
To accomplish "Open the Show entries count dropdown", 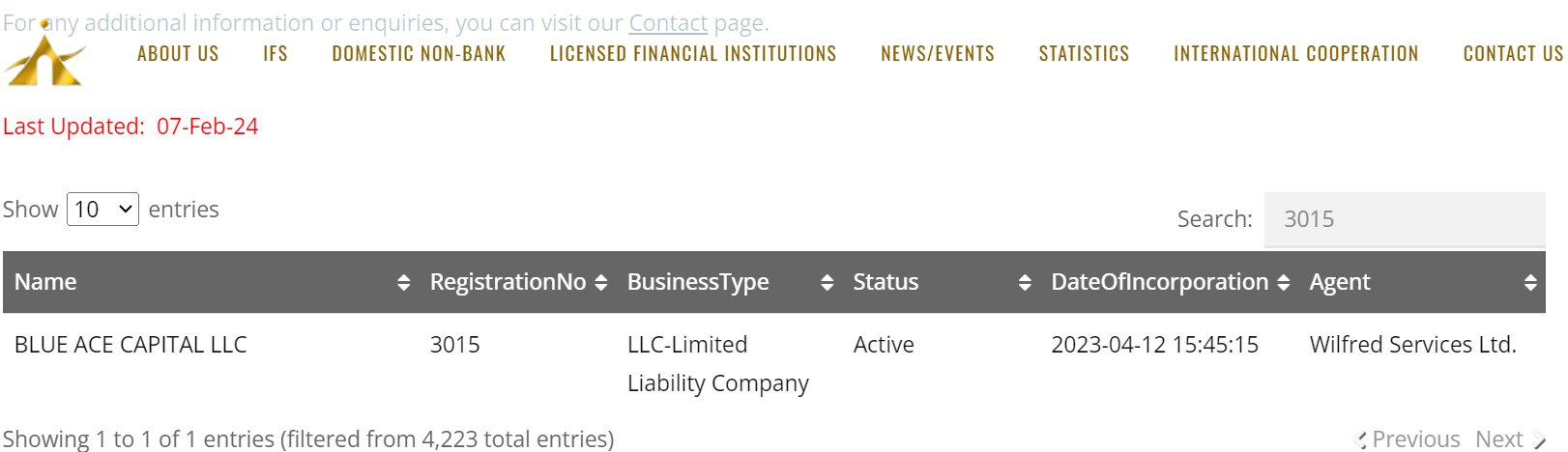I will click(102, 210).
